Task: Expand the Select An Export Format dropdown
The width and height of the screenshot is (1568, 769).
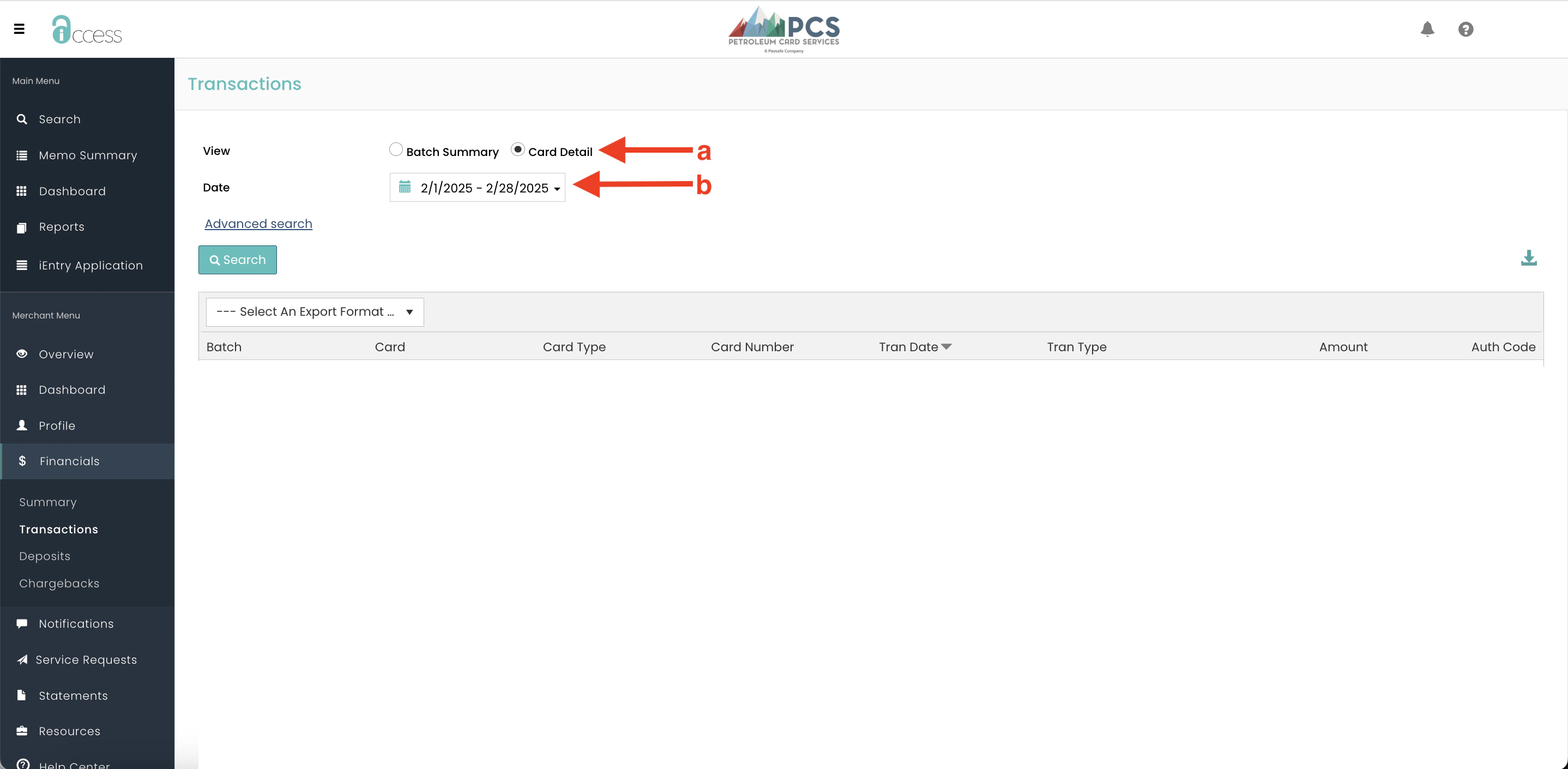Action: pyautogui.click(x=315, y=312)
